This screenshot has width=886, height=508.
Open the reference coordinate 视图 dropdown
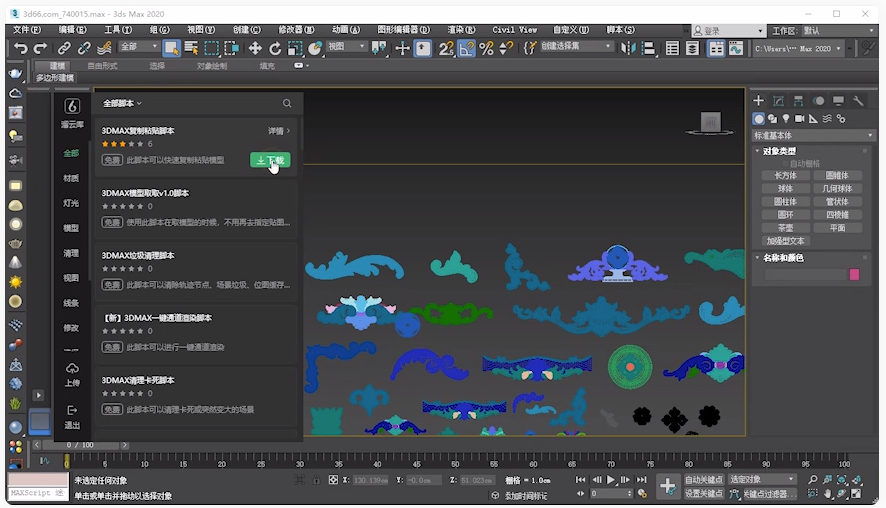click(346, 47)
